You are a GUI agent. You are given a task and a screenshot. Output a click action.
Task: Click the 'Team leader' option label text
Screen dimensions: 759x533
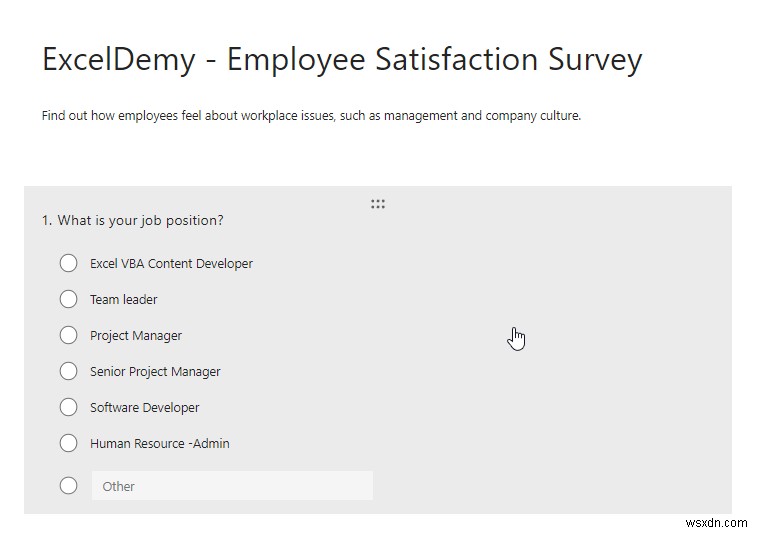124,300
